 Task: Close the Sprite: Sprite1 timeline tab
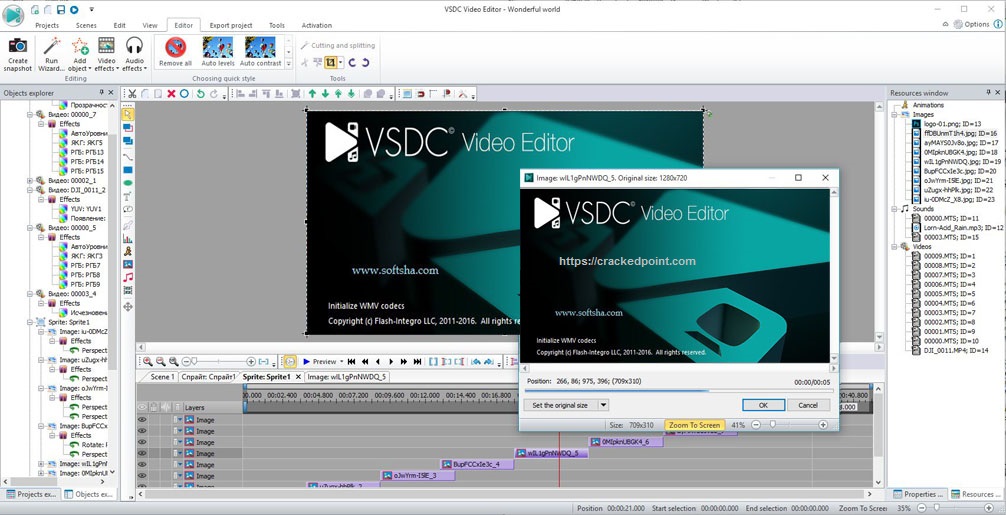click(x=298, y=377)
